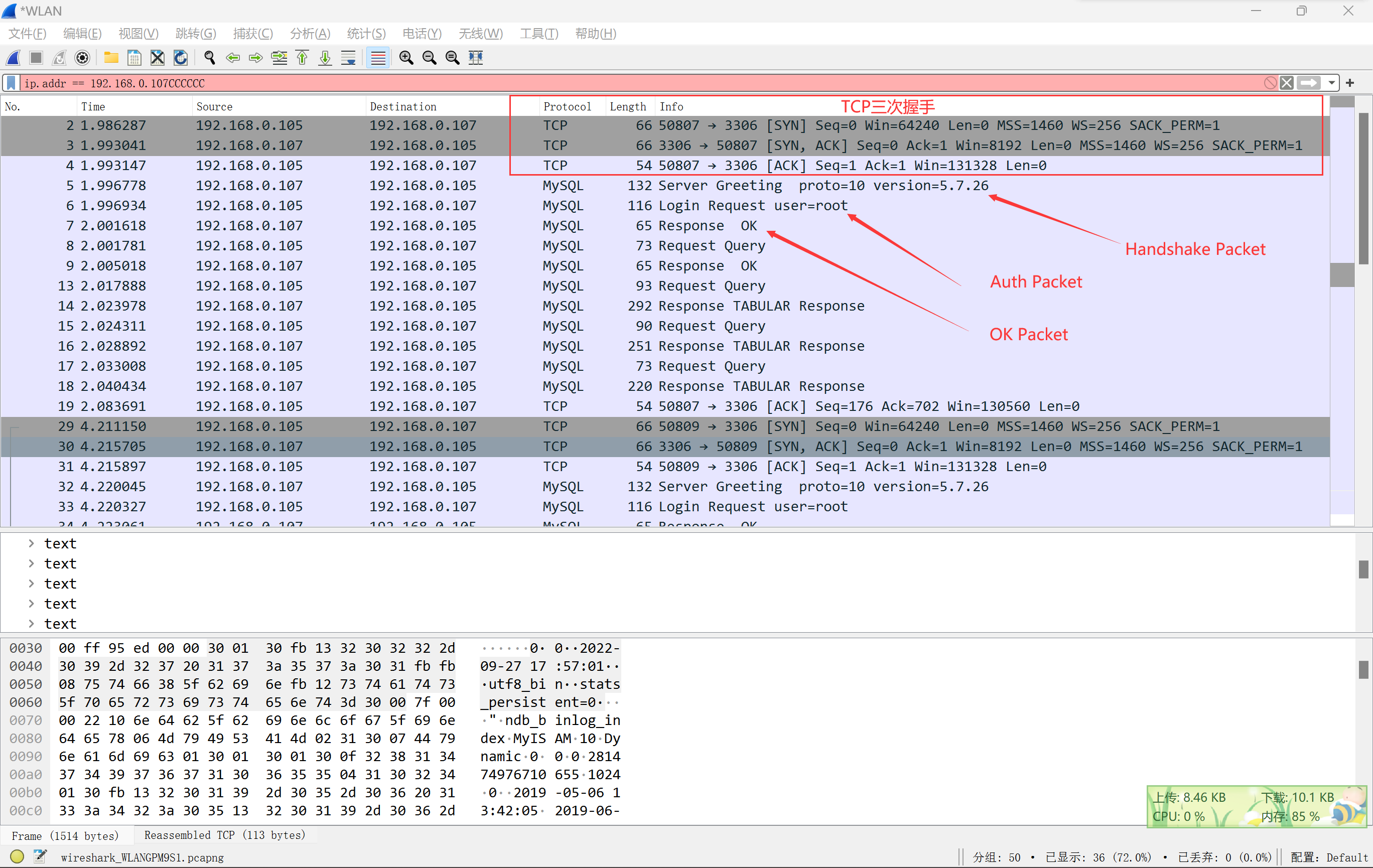The width and height of the screenshot is (1373, 868).
Task: Sort packets by the No. column
Action: (x=39, y=106)
